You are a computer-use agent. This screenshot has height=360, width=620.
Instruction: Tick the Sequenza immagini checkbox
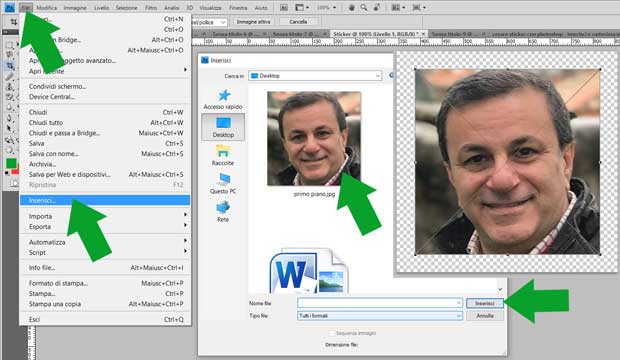[332, 333]
